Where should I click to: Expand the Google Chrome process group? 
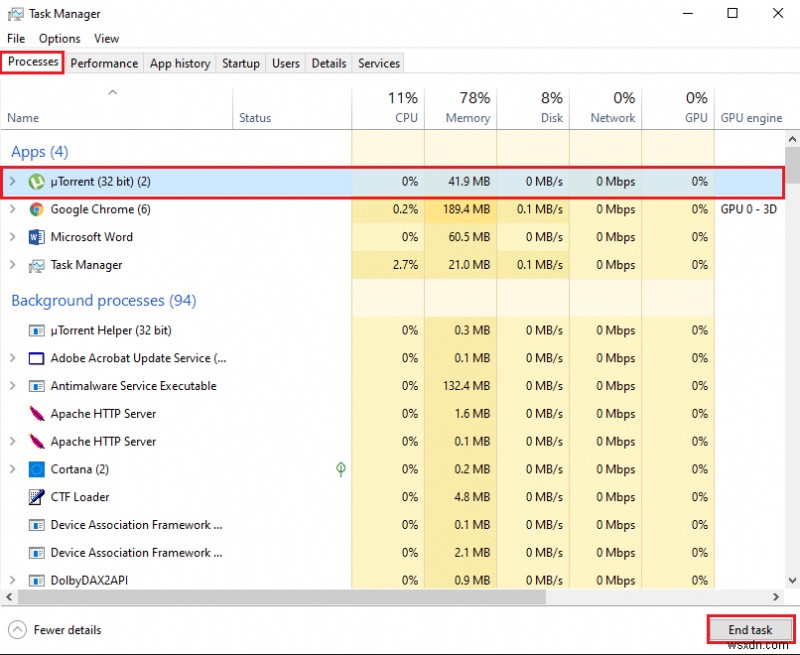[x=12, y=210]
